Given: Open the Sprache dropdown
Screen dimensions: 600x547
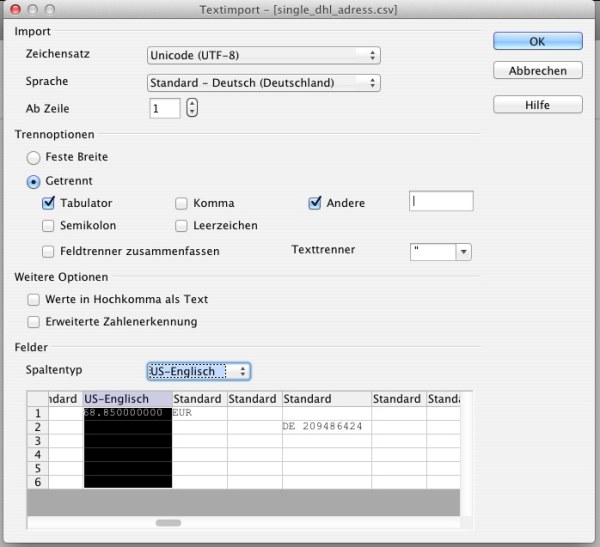Looking at the screenshot, I should (x=264, y=83).
